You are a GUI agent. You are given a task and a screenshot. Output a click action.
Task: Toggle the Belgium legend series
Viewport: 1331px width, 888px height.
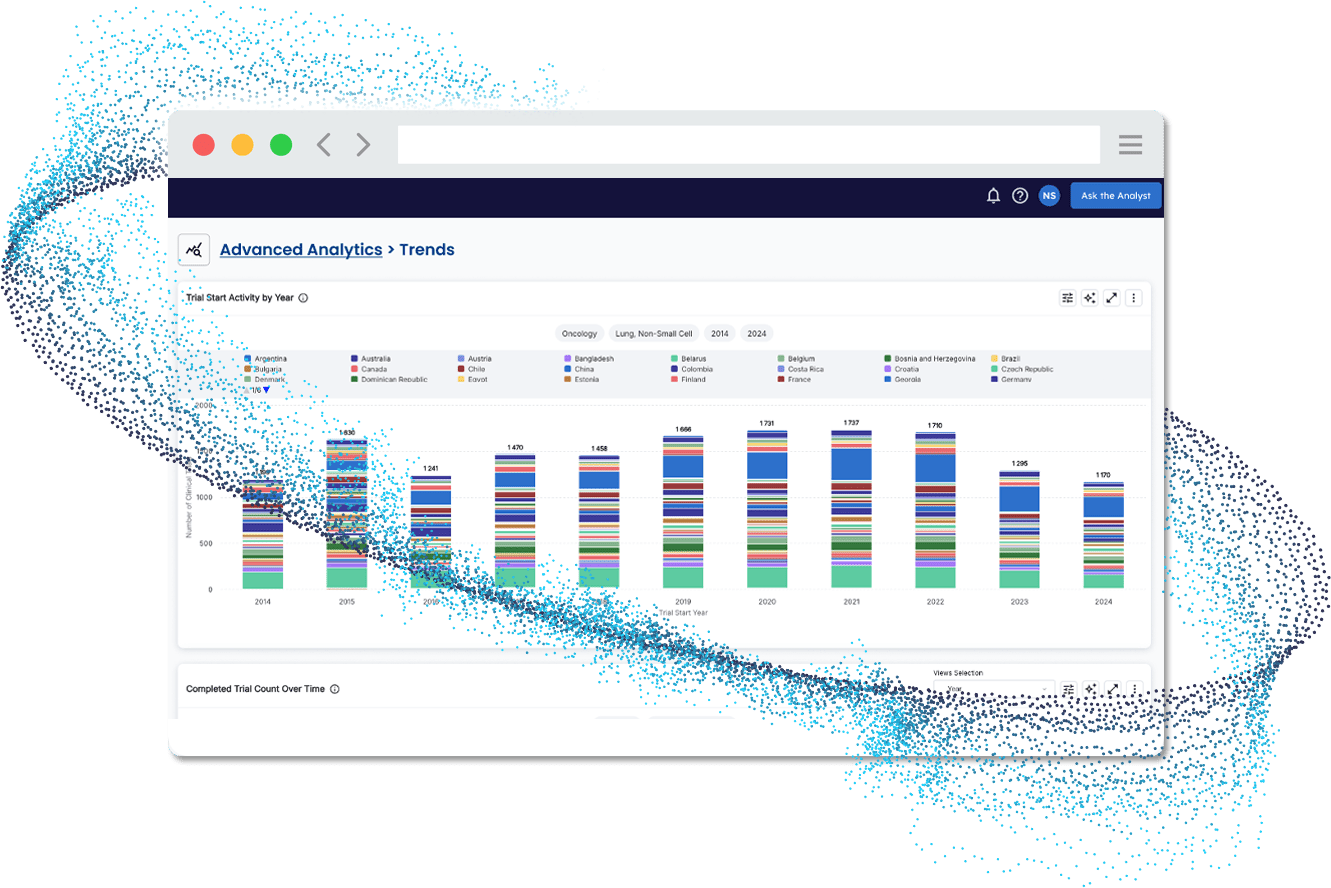tap(796, 358)
